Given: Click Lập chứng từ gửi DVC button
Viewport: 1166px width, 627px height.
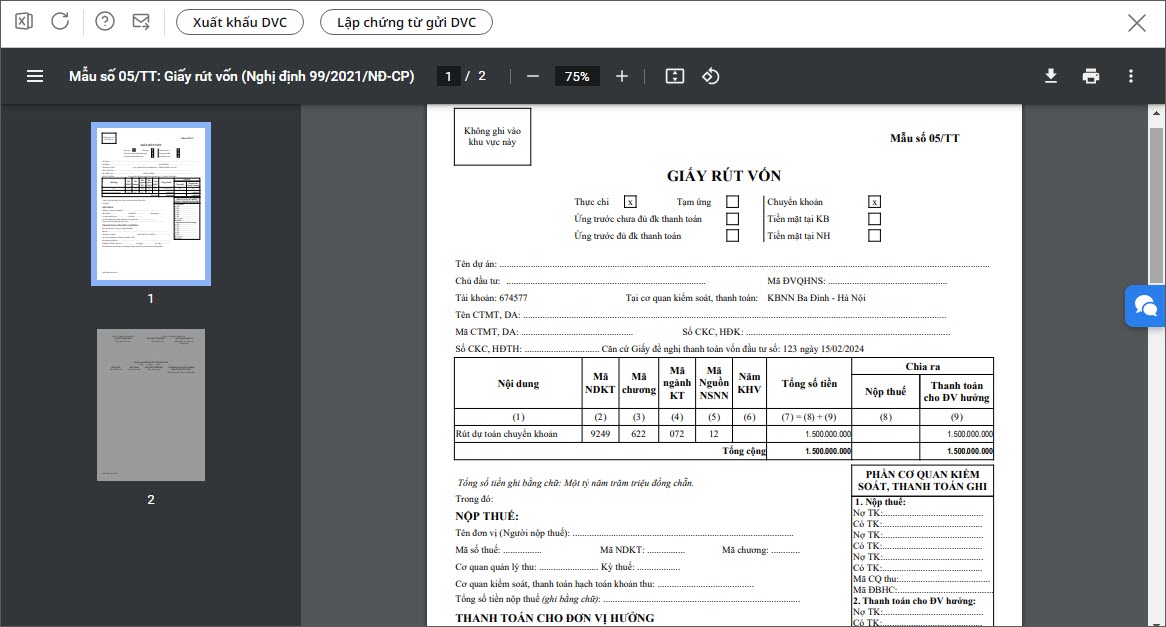Looking at the screenshot, I should pyautogui.click(x=406, y=22).
